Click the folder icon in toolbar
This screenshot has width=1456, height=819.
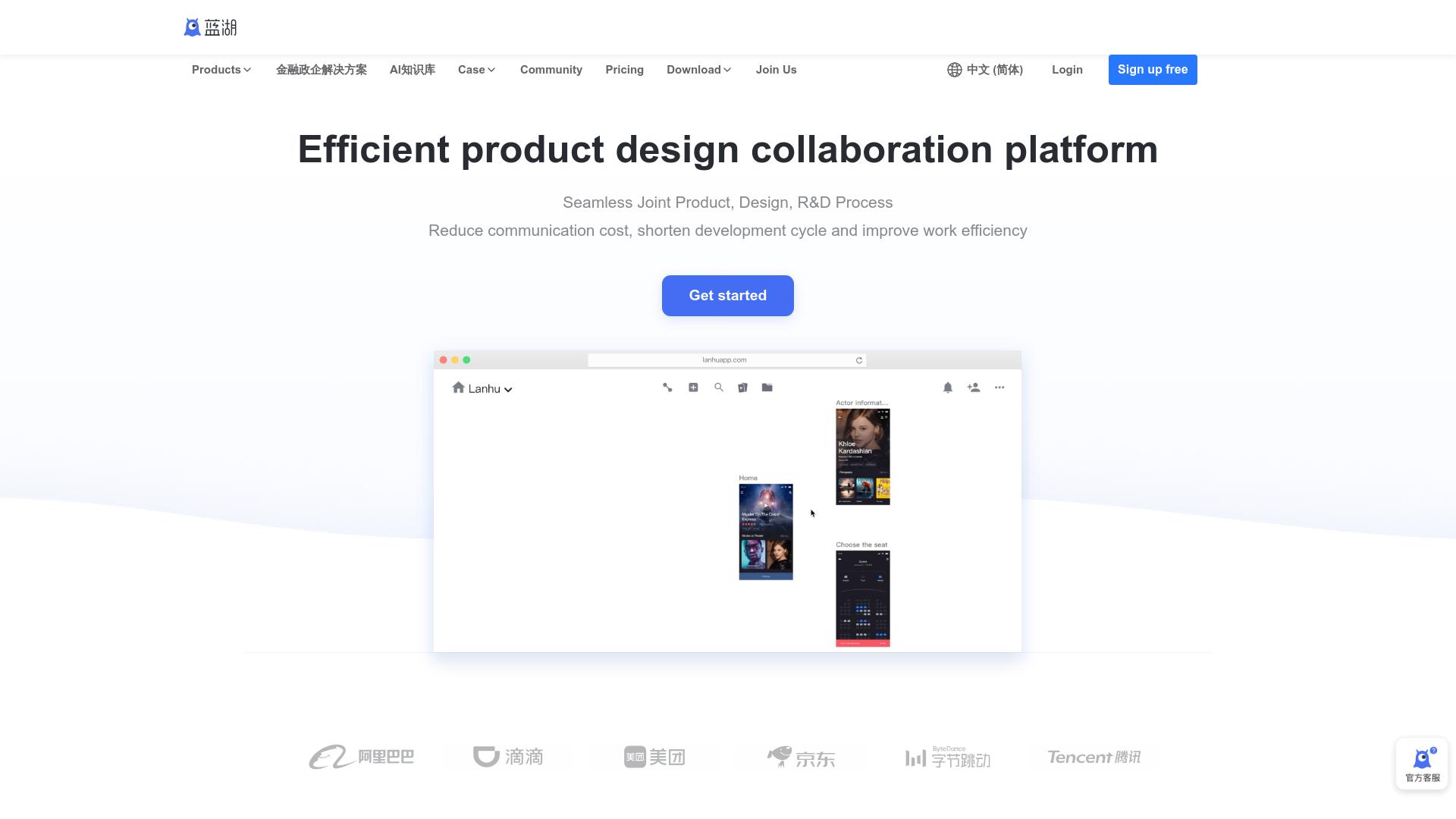(767, 388)
